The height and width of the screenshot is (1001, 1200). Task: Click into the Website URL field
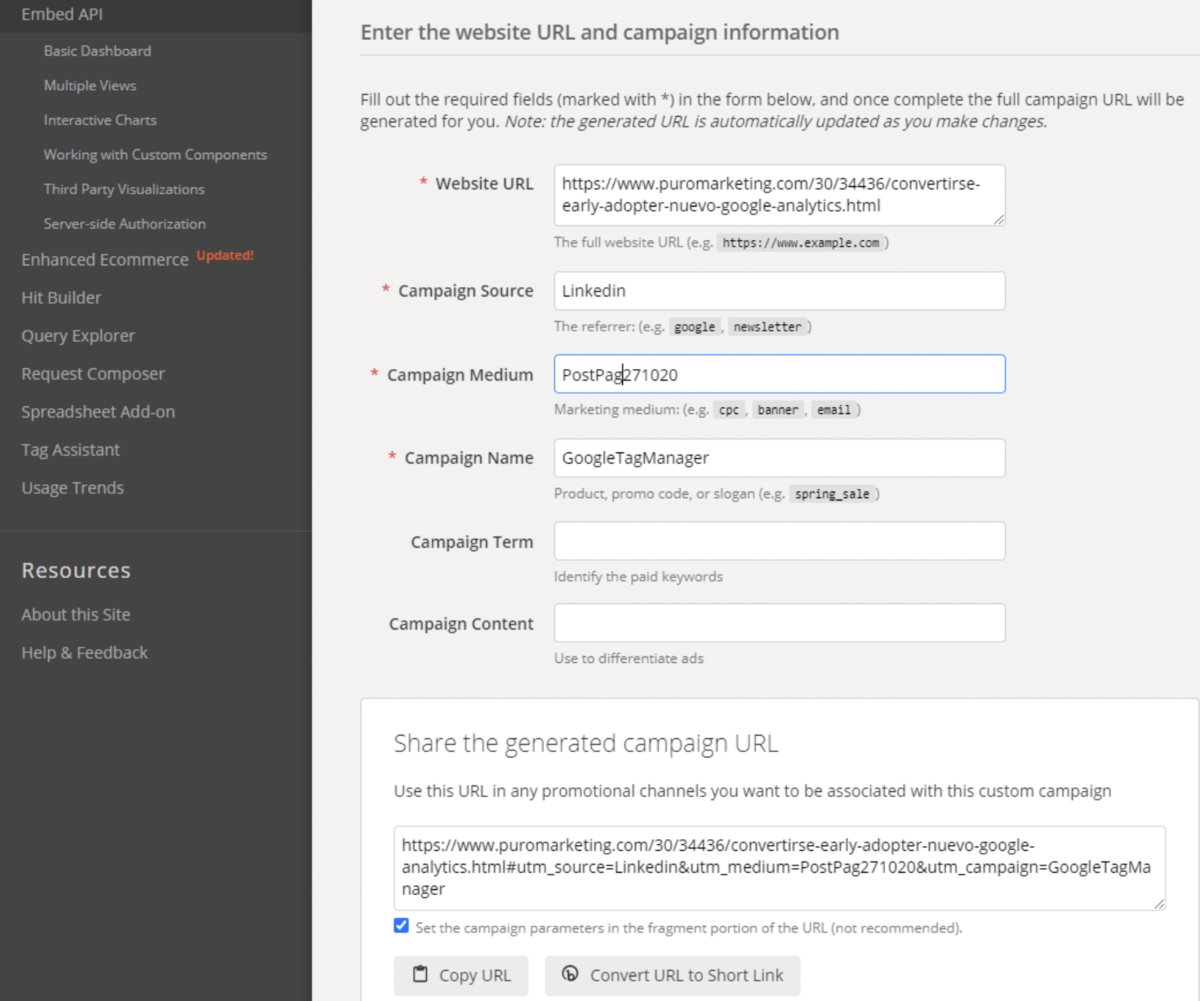click(x=780, y=195)
